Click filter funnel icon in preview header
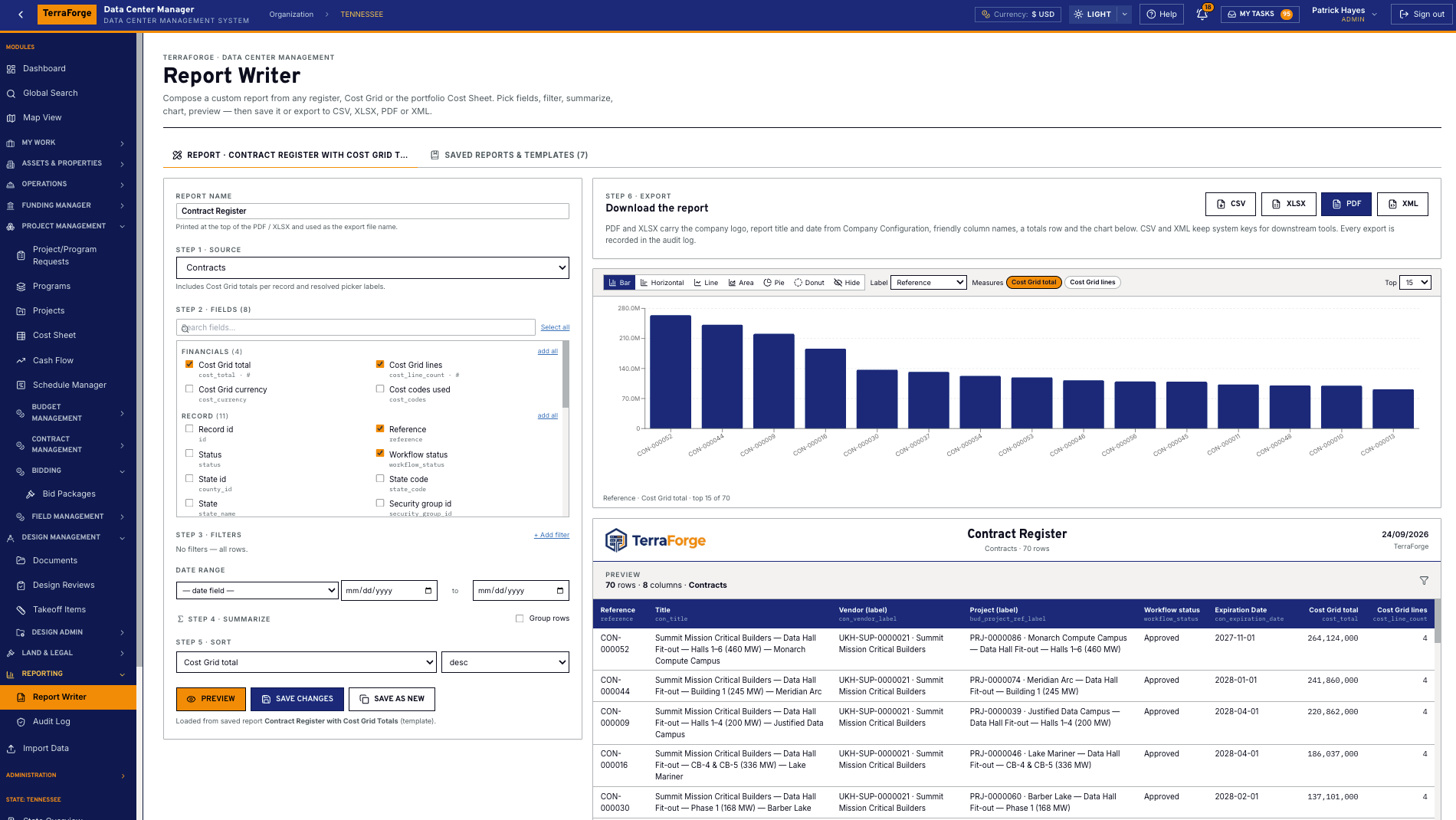 (1424, 580)
